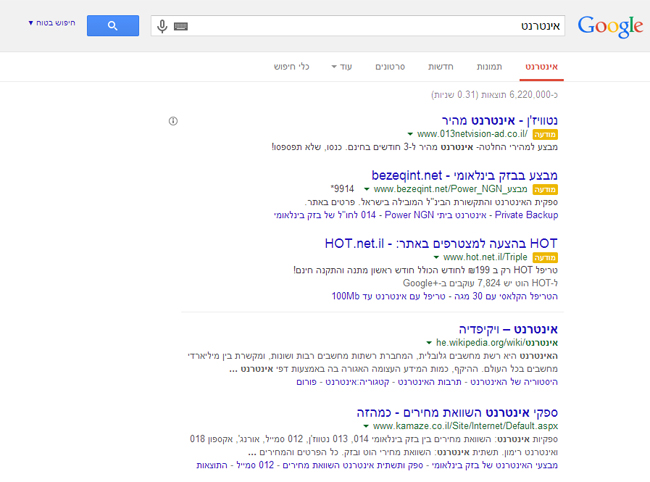The image size is (650, 482).
Task: Click the התוצאות sitelink under kamaze
Action: coord(212,465)
